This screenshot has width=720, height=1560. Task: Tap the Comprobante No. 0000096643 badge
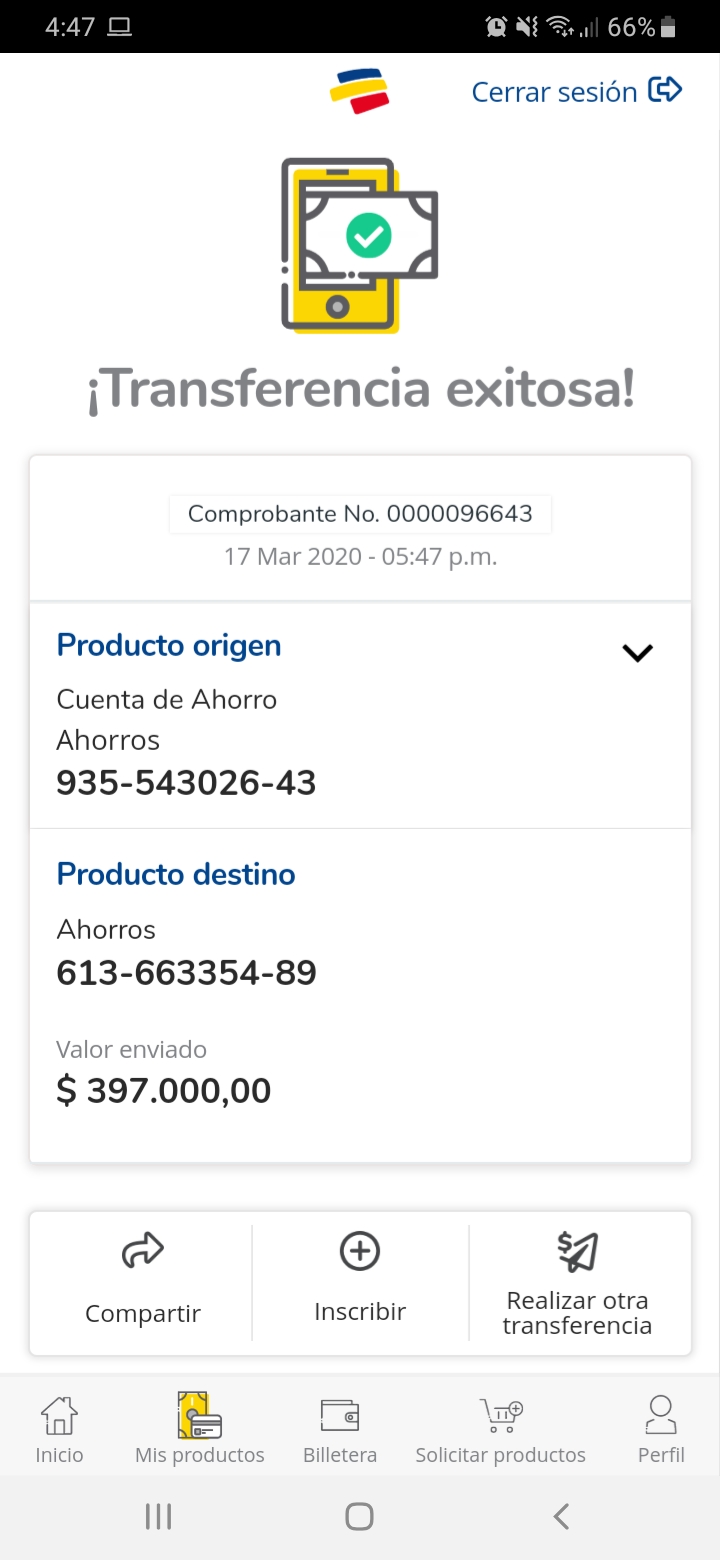point(360,514)
